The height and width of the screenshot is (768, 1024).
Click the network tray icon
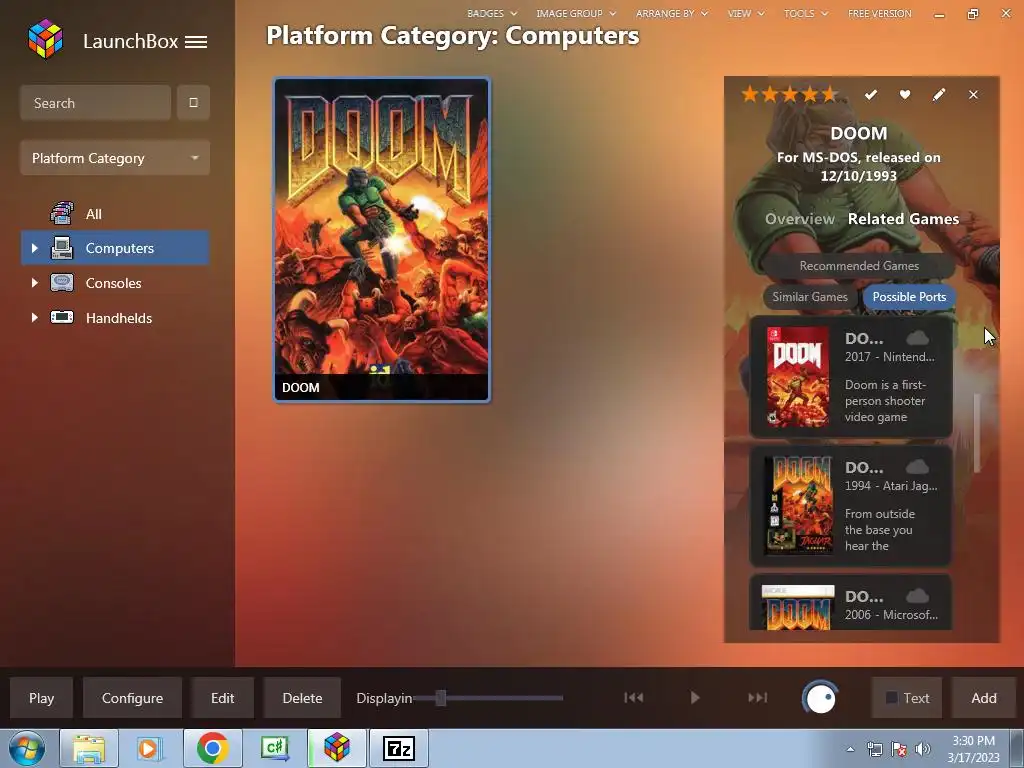(874, 749)
